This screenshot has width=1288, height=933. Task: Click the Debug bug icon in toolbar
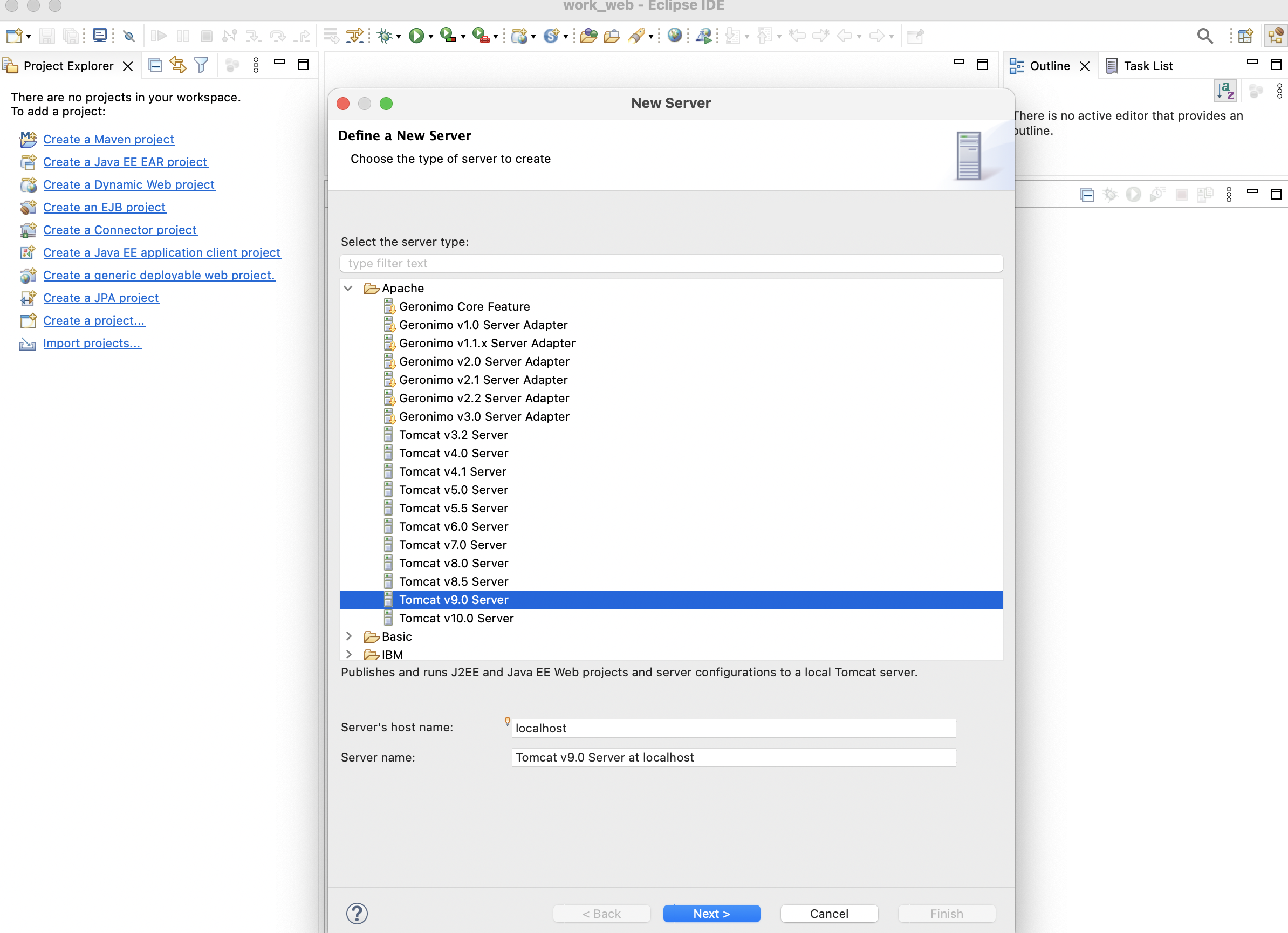(385, 36)
